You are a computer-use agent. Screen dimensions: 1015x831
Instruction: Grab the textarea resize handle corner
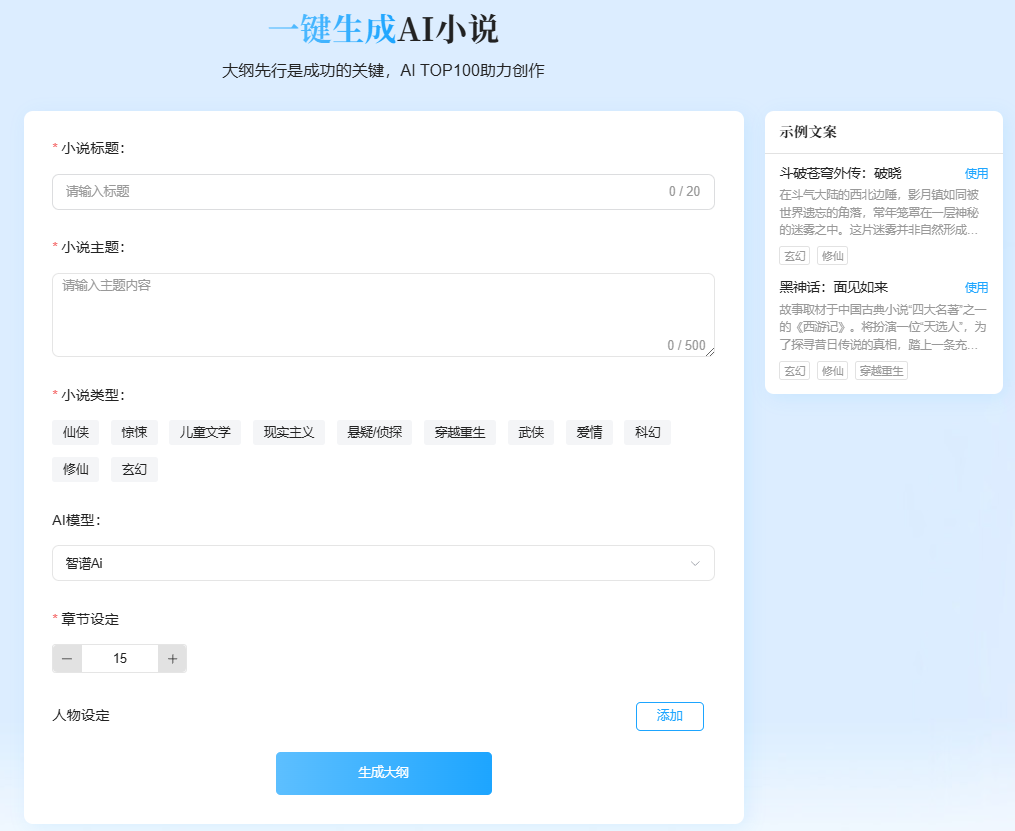coord(710,352)
